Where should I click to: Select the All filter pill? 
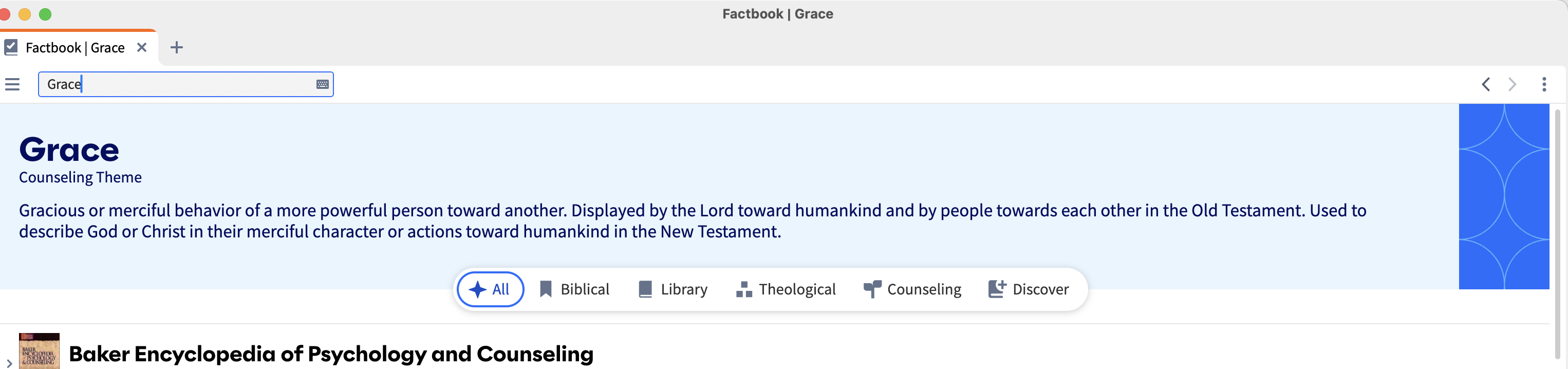tap(490, 289)
